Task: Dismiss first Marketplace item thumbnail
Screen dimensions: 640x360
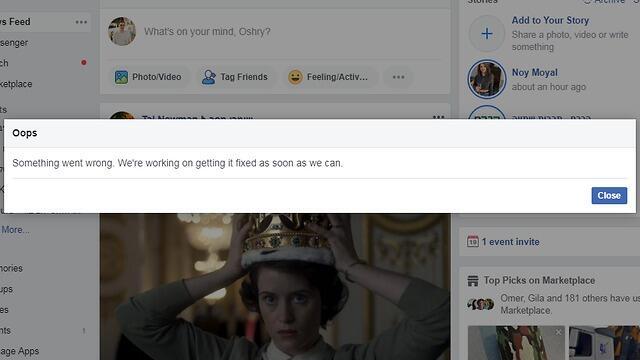Action: 558,332
